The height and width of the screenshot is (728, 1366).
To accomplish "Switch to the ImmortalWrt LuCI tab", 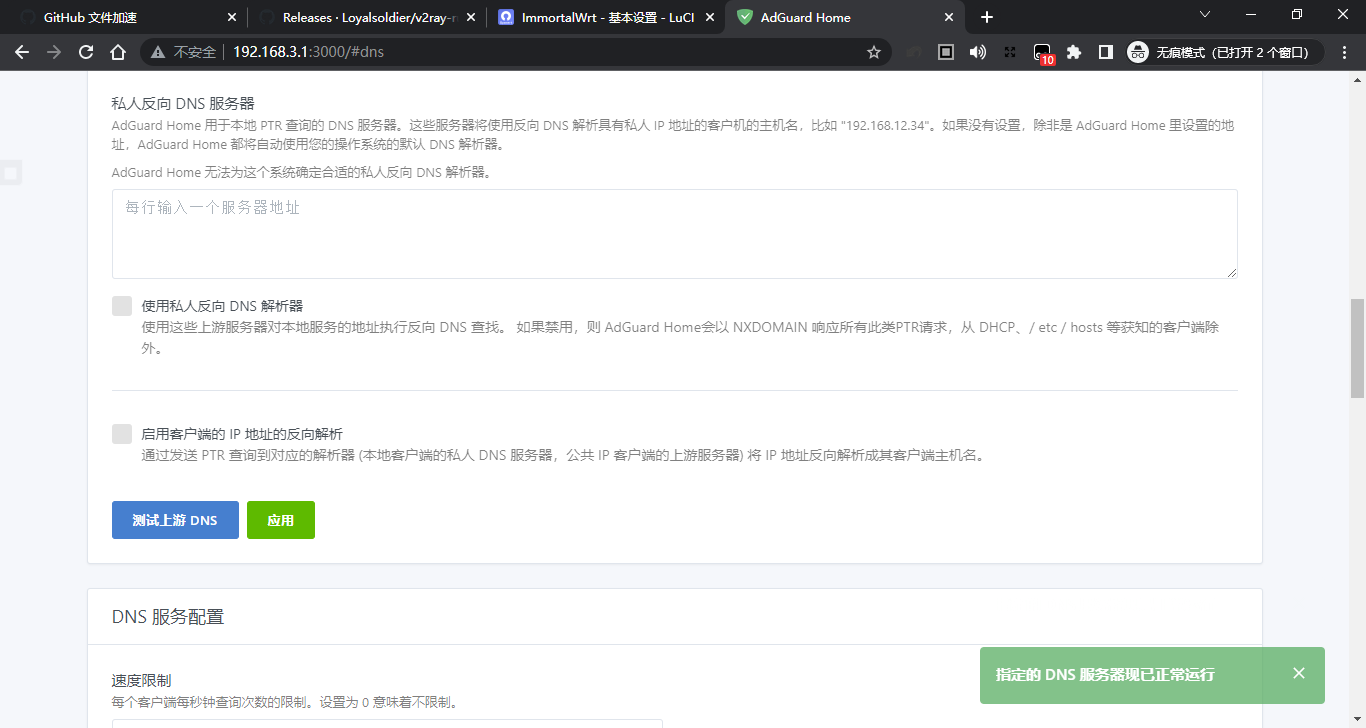I will coord(600,16).
